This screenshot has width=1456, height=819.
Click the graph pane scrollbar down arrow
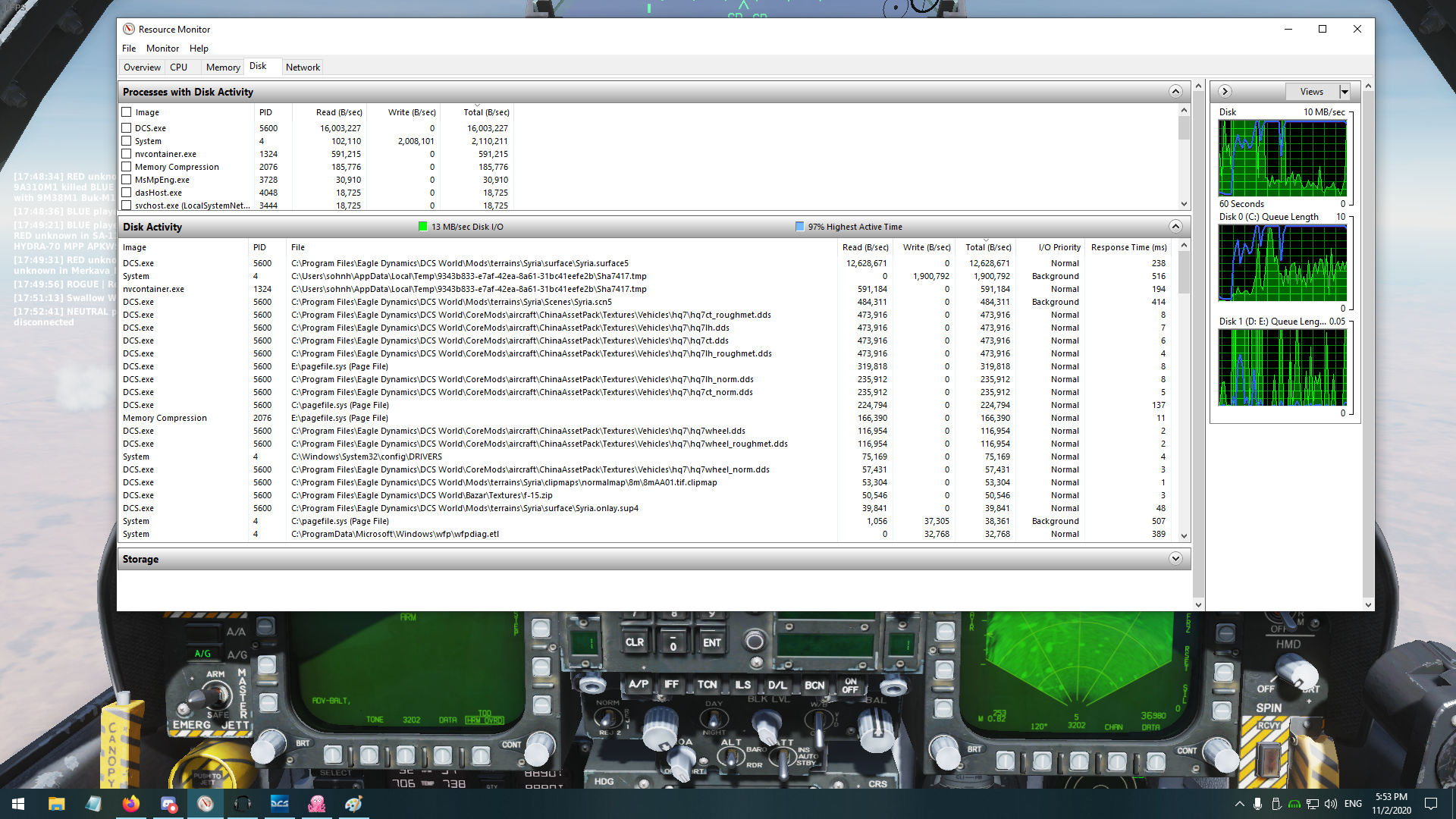[x=1368, y=604]
